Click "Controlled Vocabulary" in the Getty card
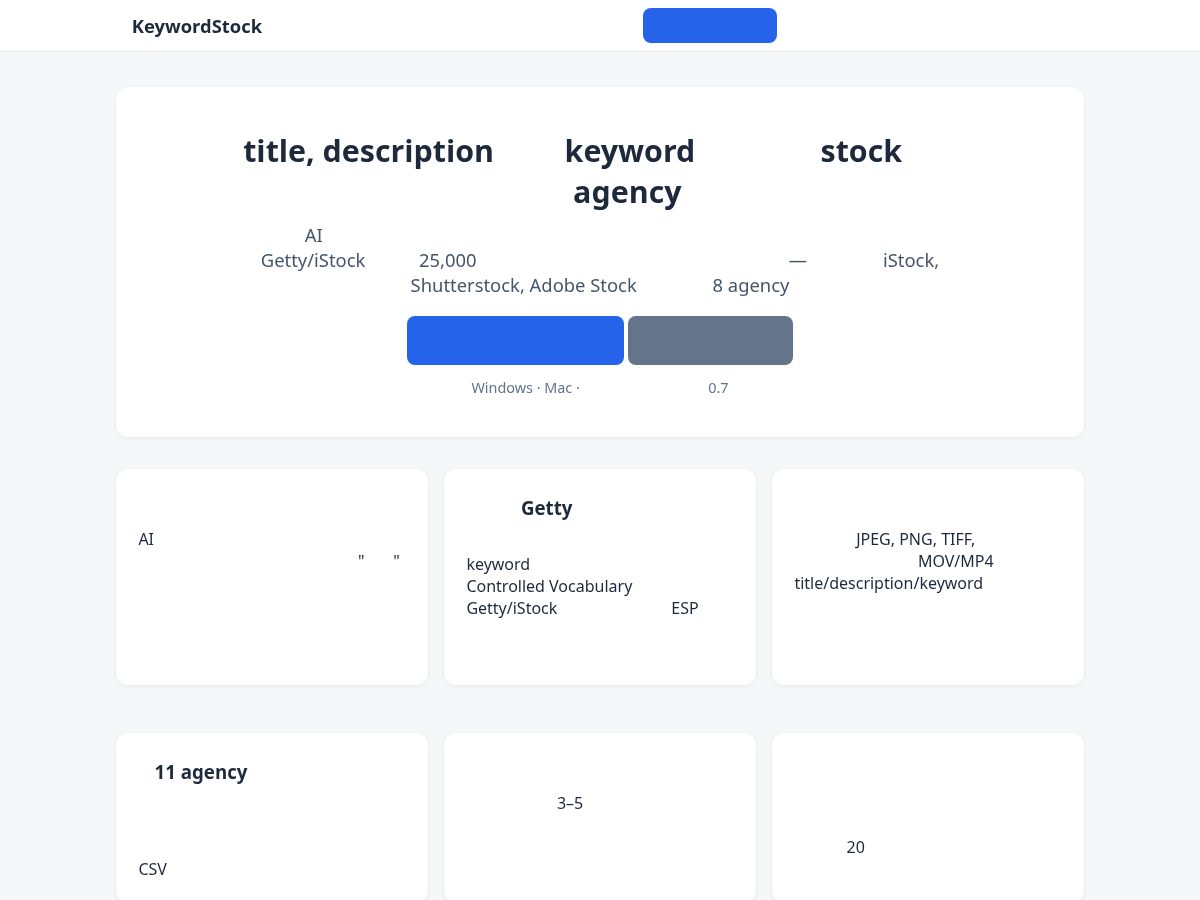This screenshot has height=900, width=1200. click(549, 586)
